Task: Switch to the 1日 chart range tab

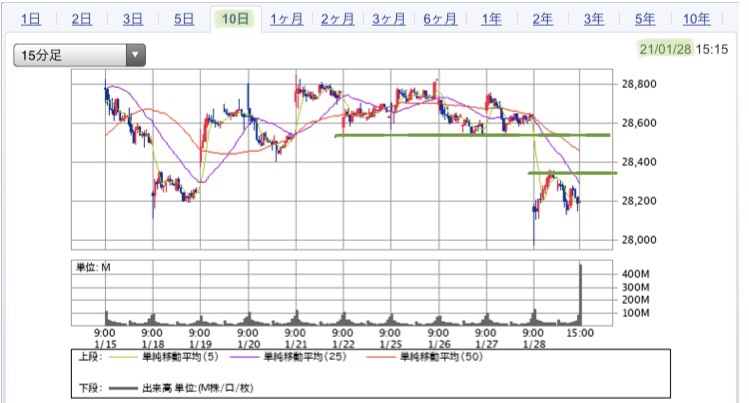Action: 31,19
